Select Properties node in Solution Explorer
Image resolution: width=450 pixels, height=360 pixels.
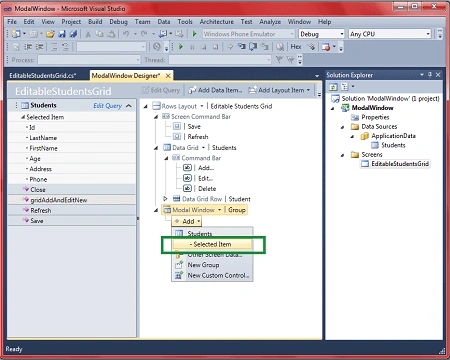(x=375, y=117)
